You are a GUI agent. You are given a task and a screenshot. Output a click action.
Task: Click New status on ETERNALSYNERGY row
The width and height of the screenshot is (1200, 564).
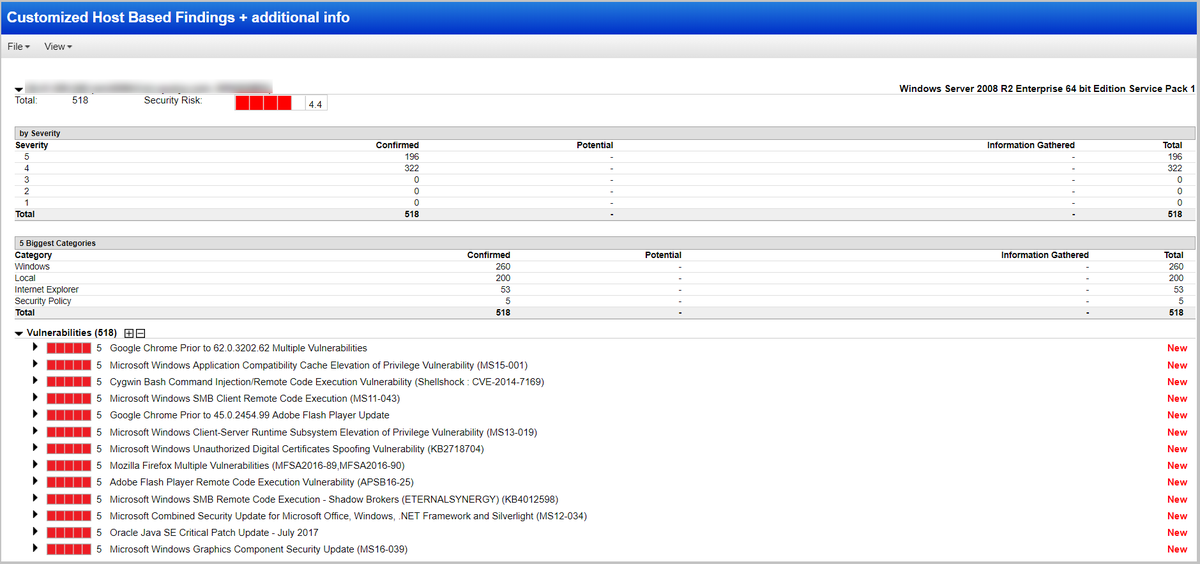tap(1177, 499)
